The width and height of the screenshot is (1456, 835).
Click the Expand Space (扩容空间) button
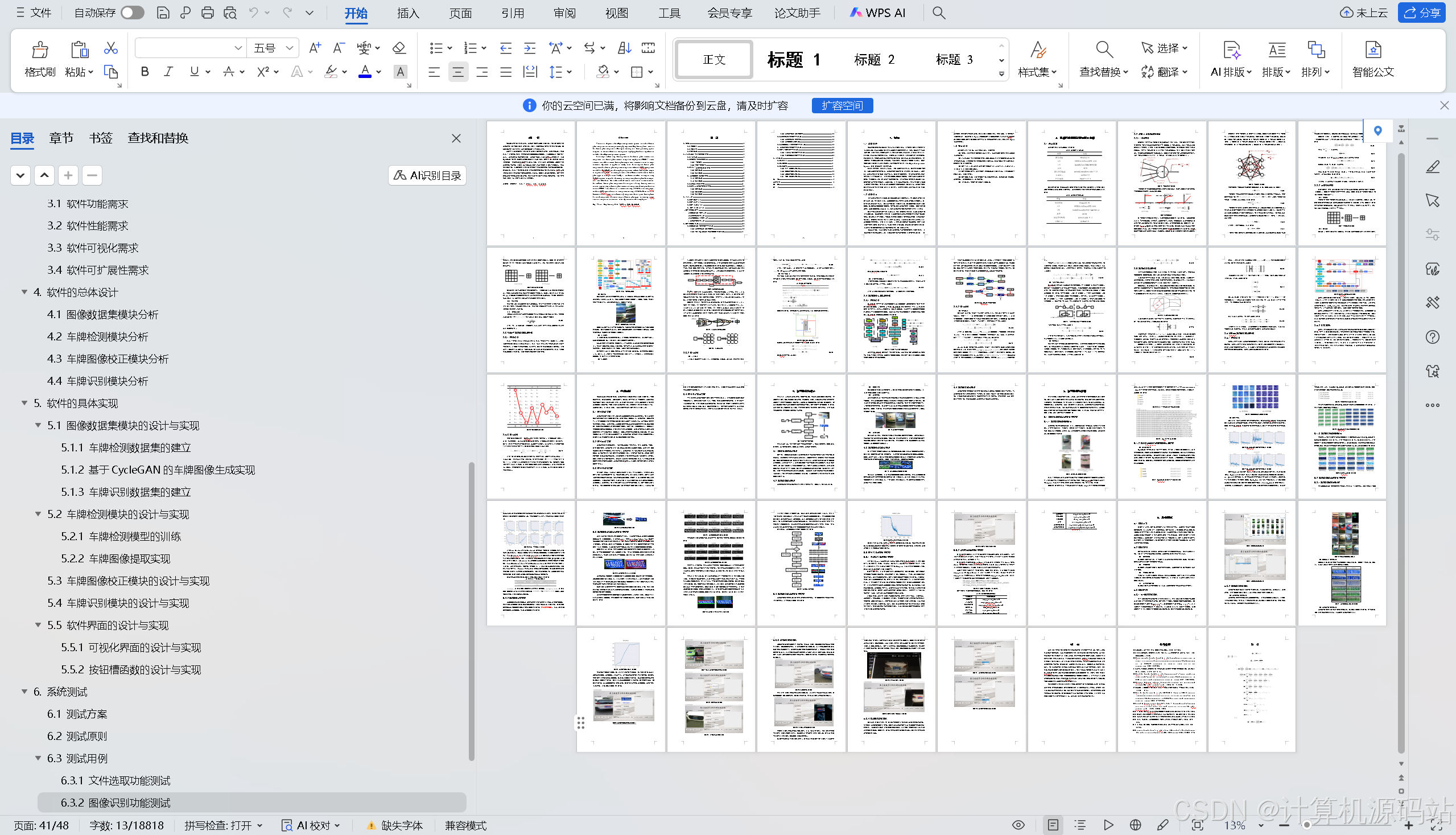coord(842,105)
